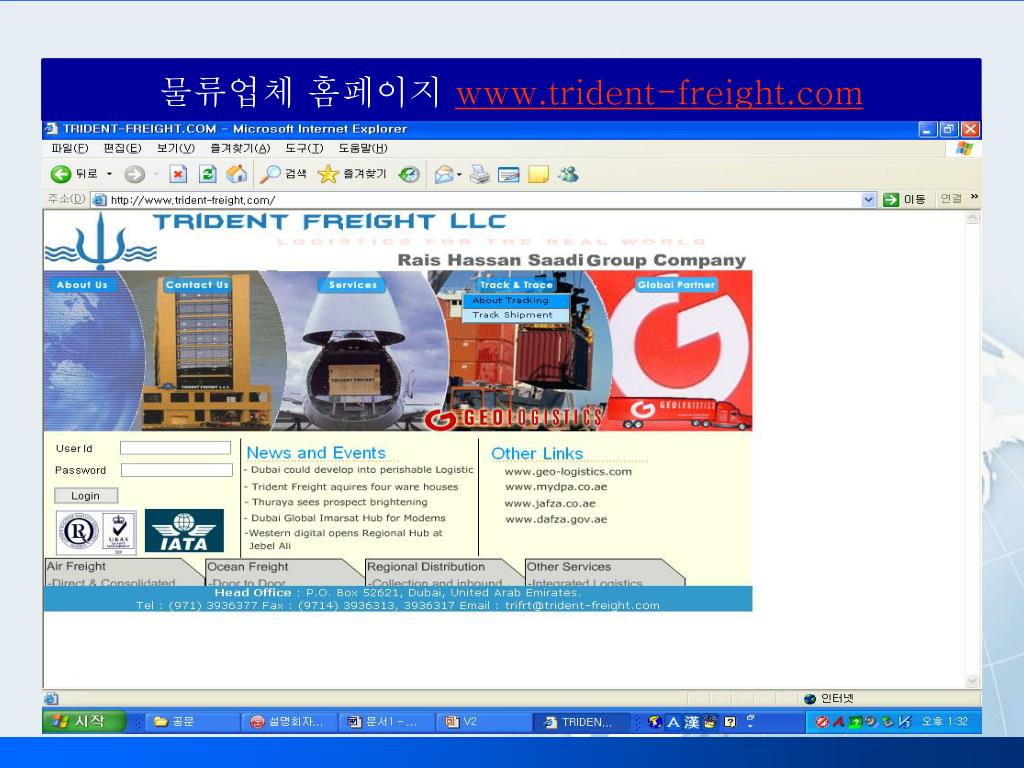Open the 도움말(H) menu
Screen dimensions: 1024x768
[362, 148]
